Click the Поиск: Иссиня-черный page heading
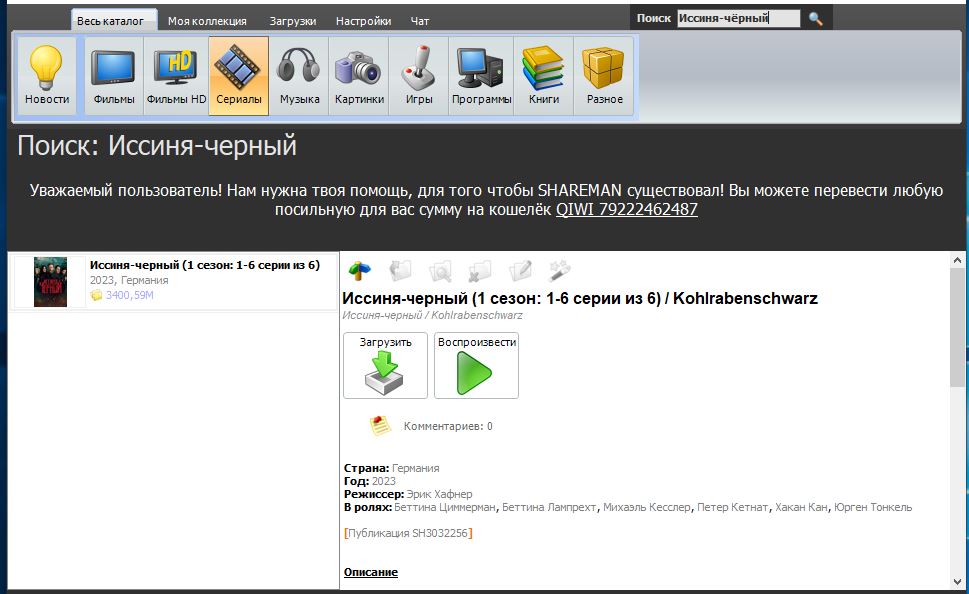969x594 pixels. (157, 146)
